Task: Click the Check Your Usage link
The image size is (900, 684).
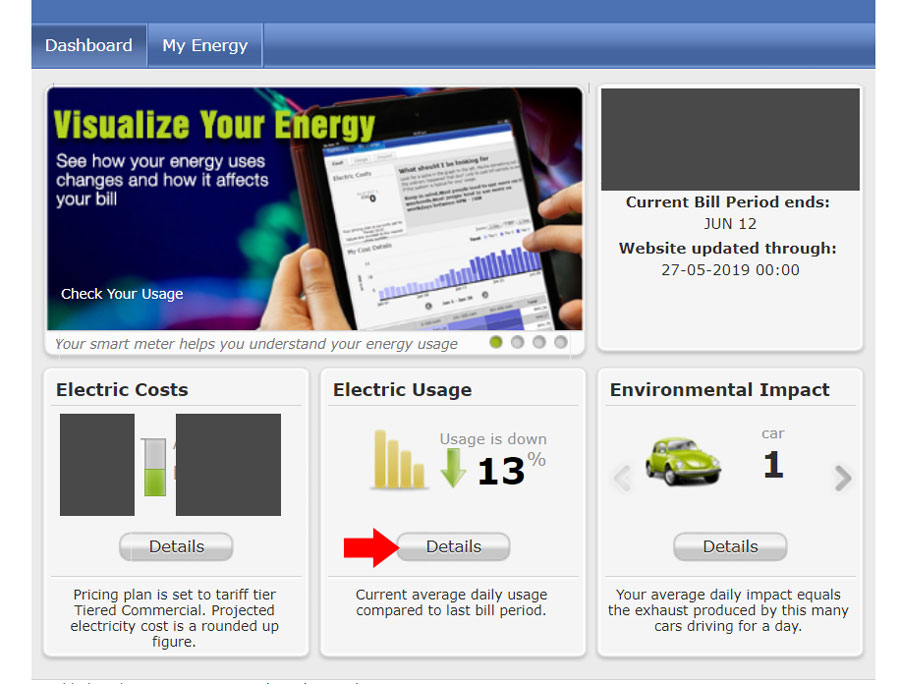Action: pyautogui.click(x=122, y=294)
